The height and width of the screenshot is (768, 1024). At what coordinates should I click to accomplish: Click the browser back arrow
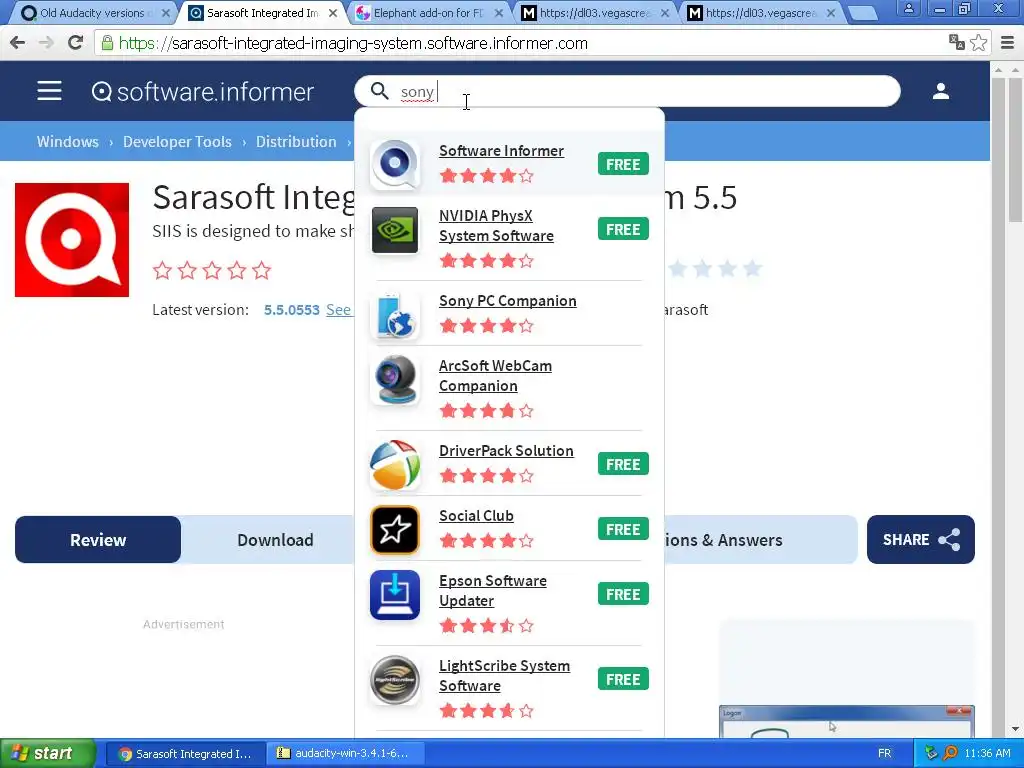click(18, 43)
